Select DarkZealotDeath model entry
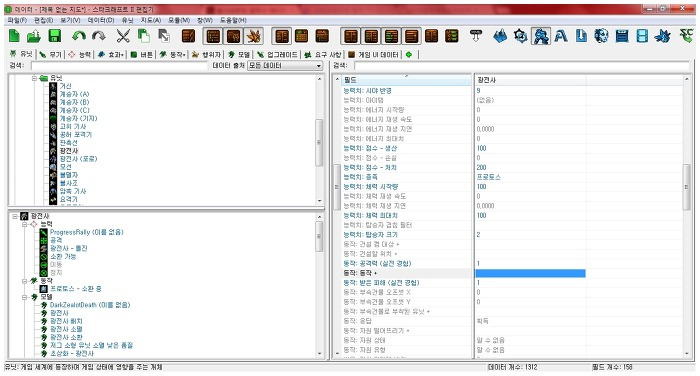Screen dimensions: 700x376 (90, 305)
